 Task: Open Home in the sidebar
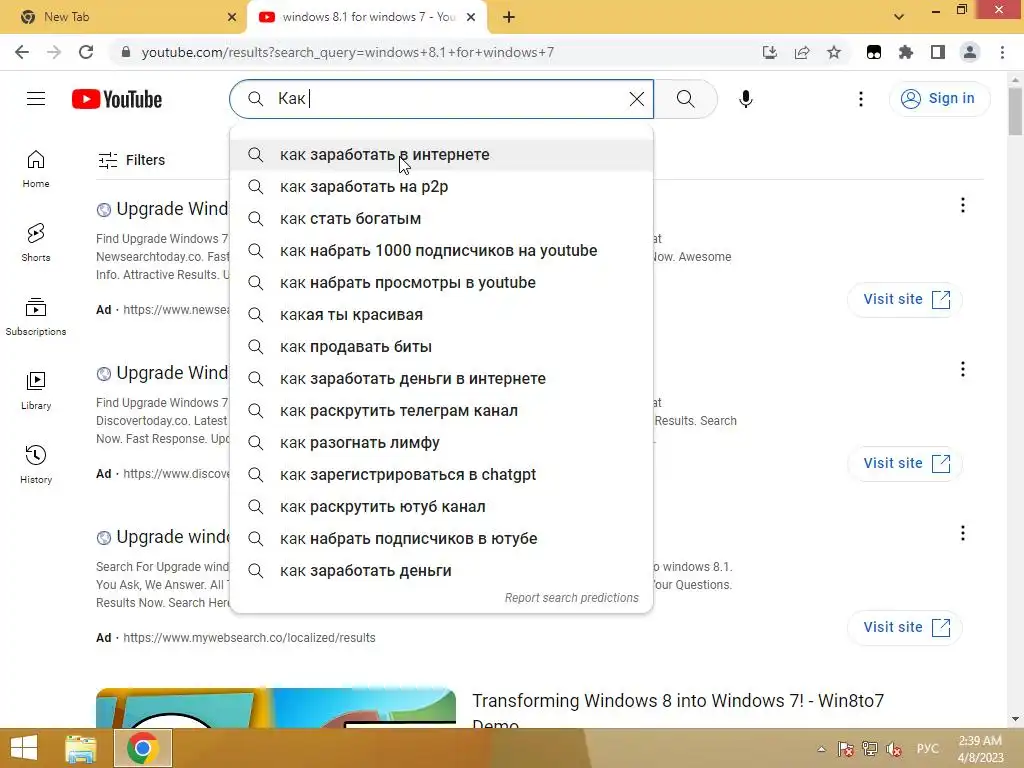pyautogui.click(x=36, y=169)
